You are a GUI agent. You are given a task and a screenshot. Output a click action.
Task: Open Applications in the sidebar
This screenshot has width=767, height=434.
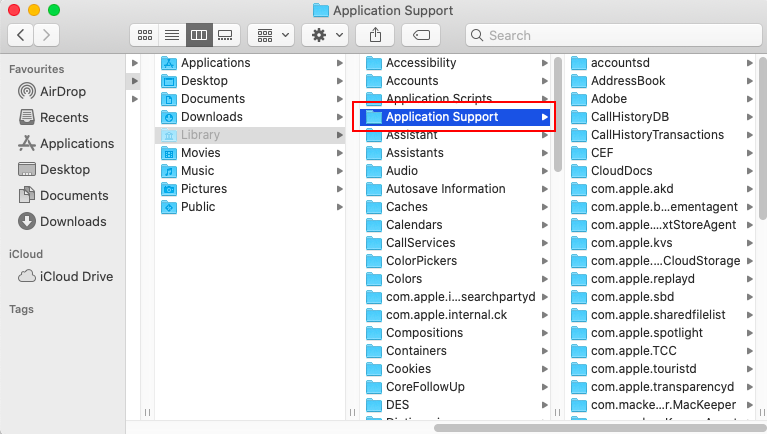[x=66, y=143]
